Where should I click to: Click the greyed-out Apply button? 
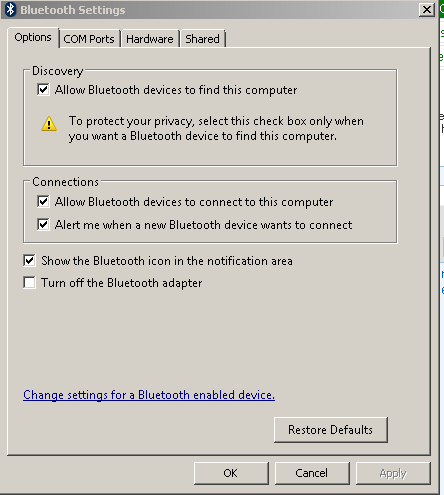[393, 473]
